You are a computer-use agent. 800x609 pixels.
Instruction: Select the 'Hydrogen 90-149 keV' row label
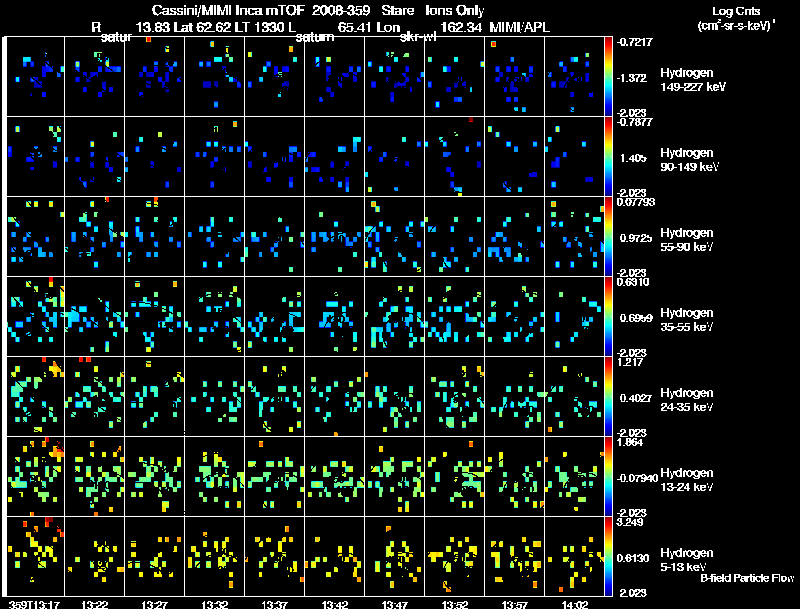(x=689, y=160)
